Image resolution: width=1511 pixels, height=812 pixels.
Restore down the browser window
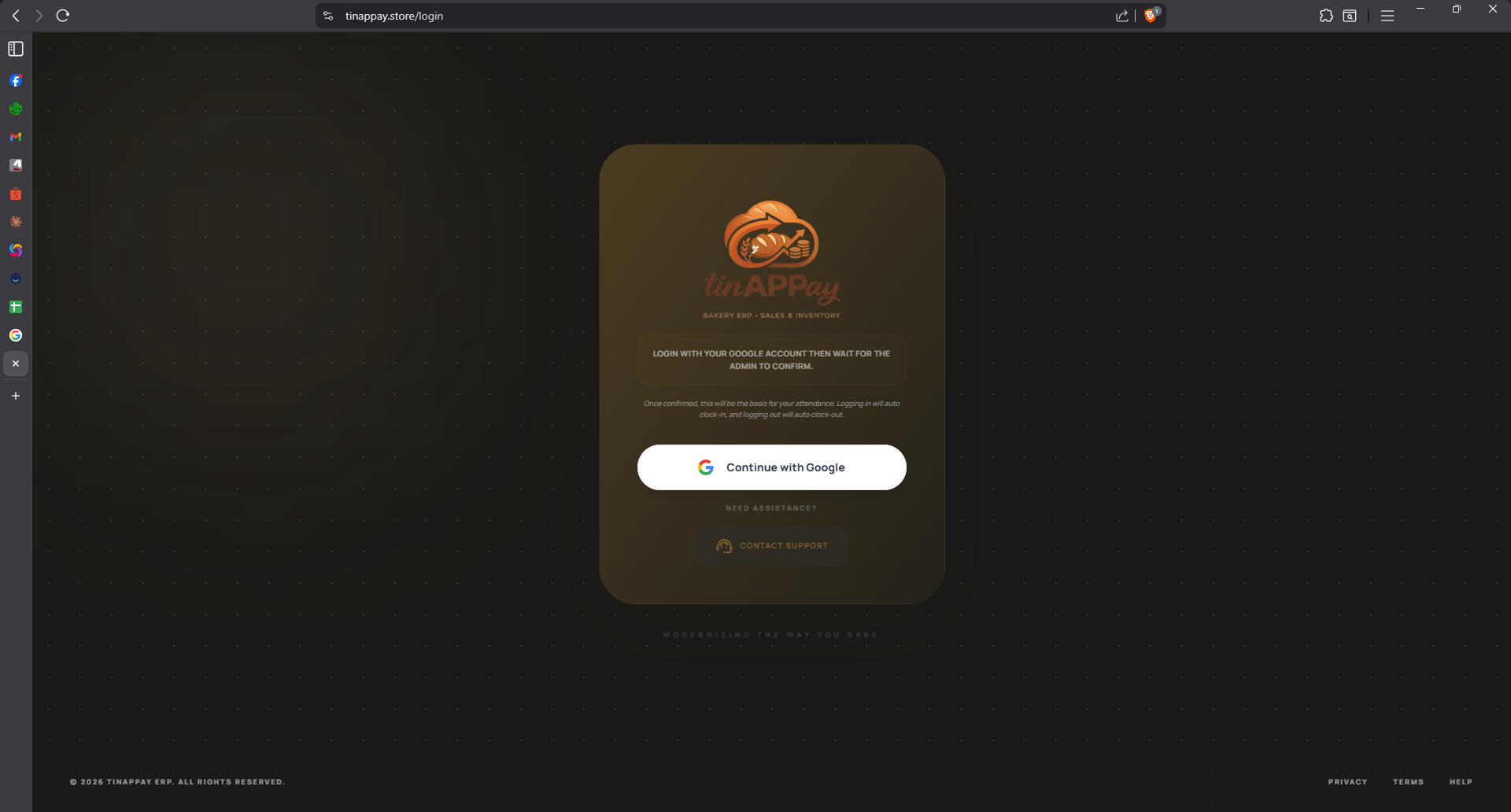click(x=1457, y=9)
